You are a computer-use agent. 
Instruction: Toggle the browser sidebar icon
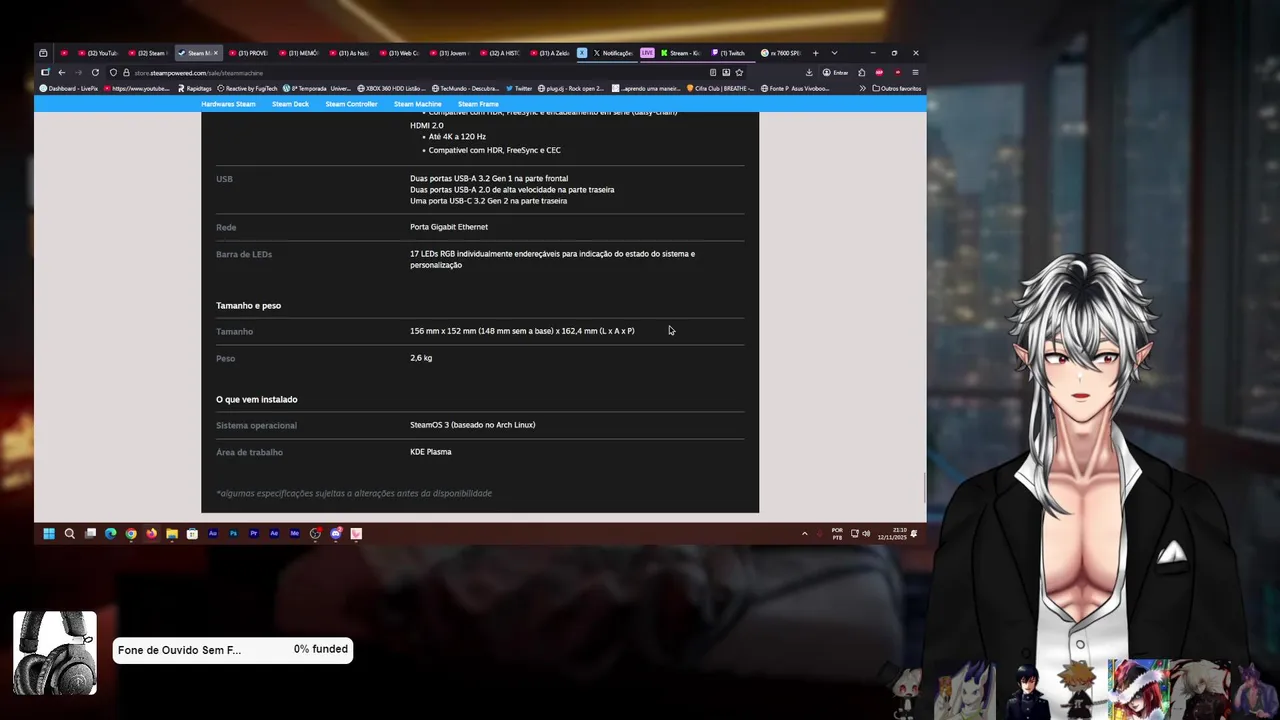click(45, 72)
